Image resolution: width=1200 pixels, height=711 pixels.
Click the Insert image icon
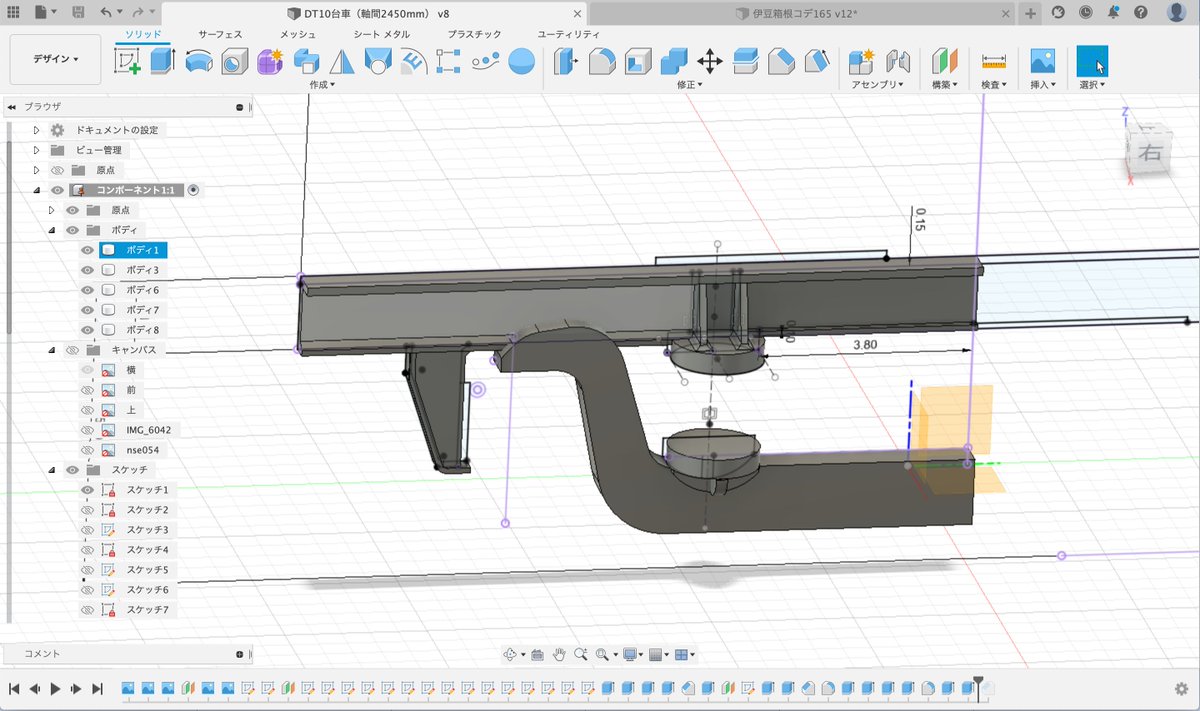pyautogui.click(x=1043, y=61)
